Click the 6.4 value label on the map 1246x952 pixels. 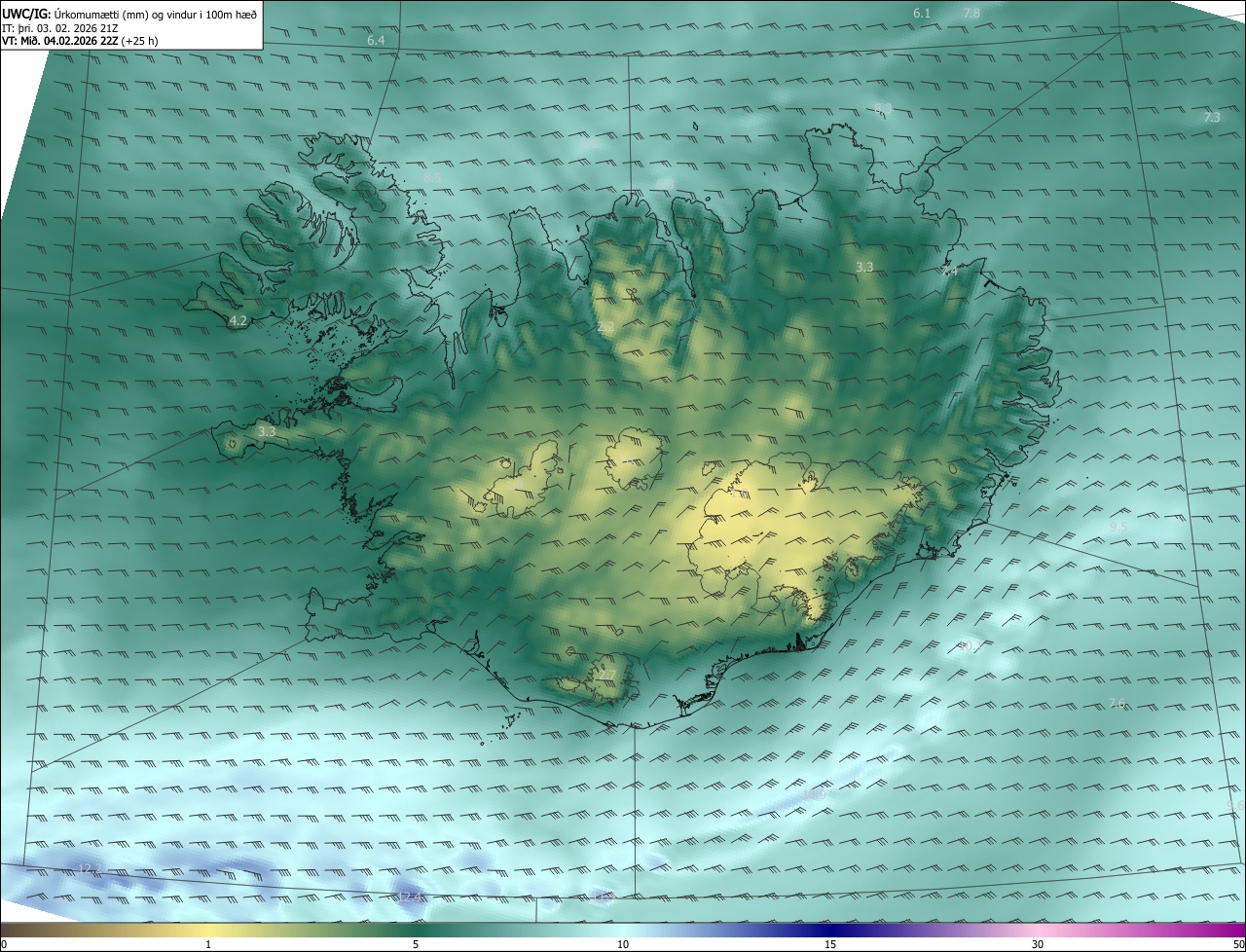[x=376, y=40]
